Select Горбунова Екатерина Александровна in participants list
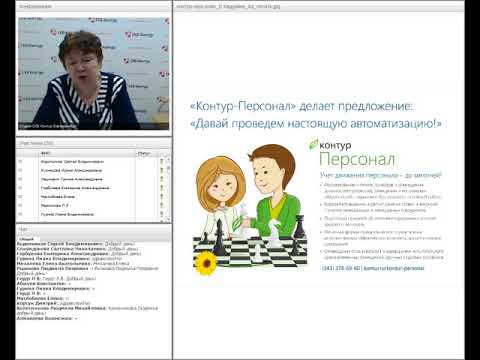Viewport: 480px width, 360px height. pyautogui.click(x=76, y=188)
